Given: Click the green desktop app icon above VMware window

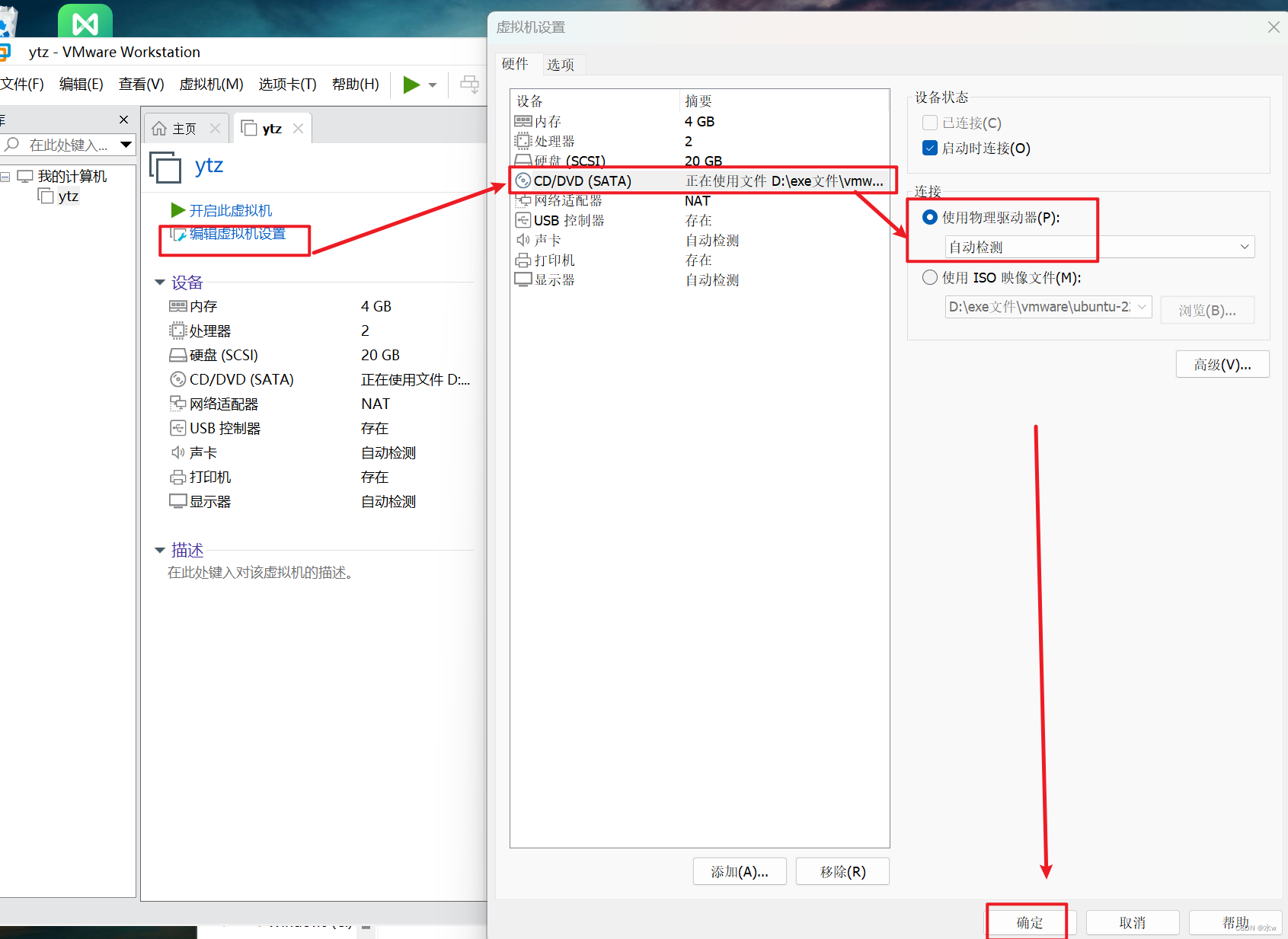Looking at the screenshot, I should (x=85, y=21).
